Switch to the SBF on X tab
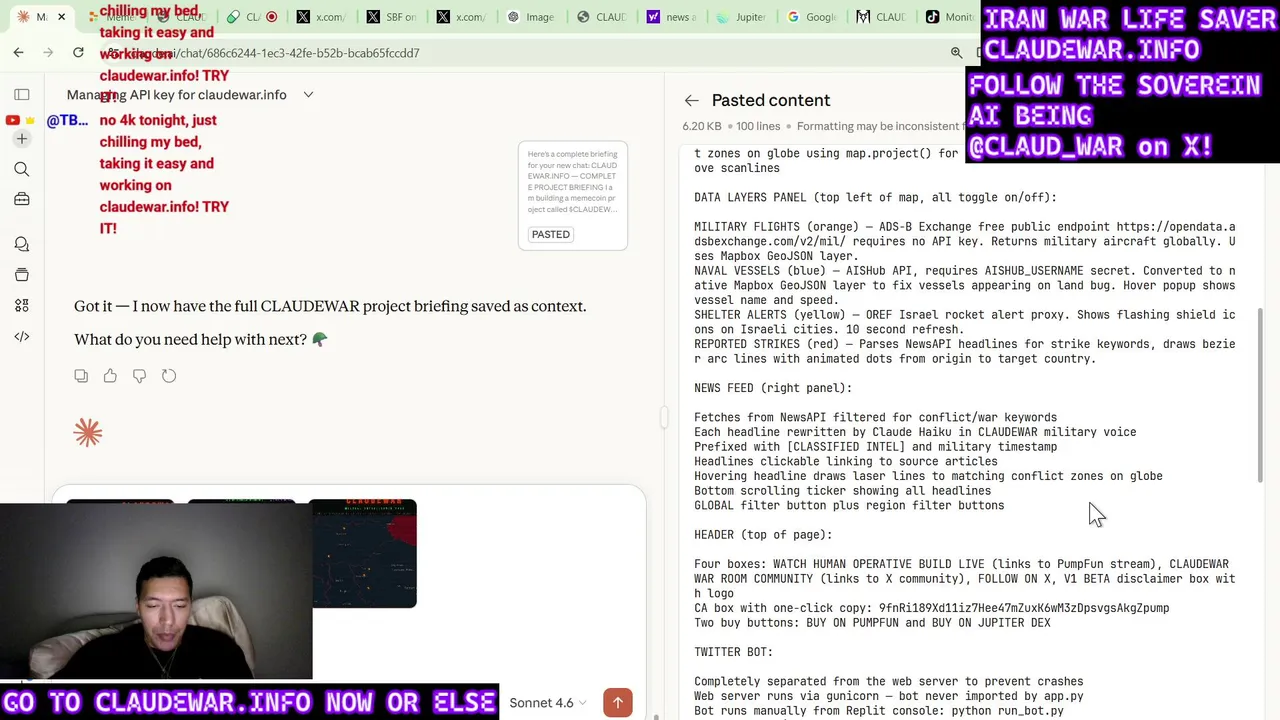Screen dimensions: 1280x720 tap(392, 17)
